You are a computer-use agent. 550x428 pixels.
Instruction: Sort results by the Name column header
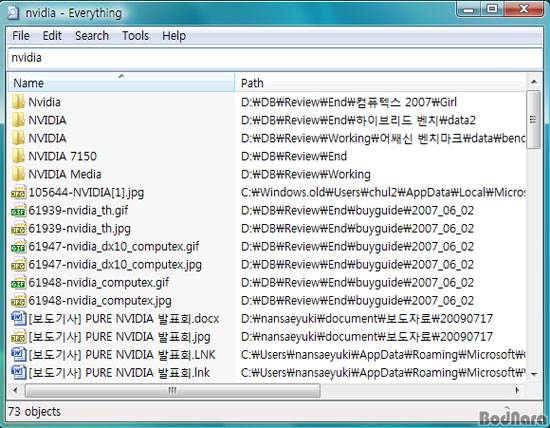pyautogui.click(x=121, y=83)
